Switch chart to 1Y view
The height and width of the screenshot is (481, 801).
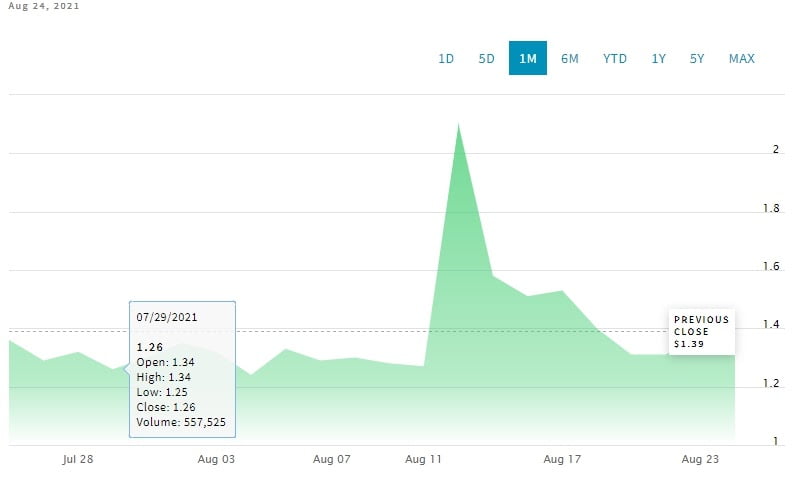(658, 58)
